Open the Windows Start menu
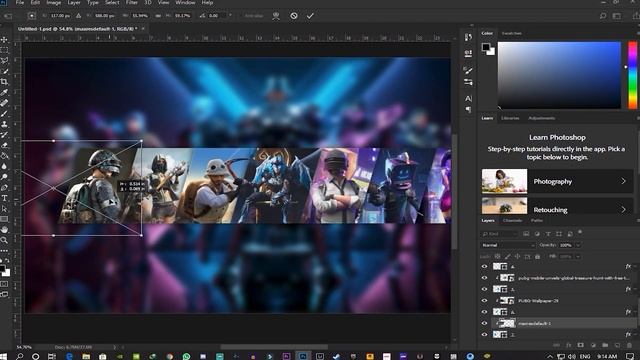 tap(4, 356)
